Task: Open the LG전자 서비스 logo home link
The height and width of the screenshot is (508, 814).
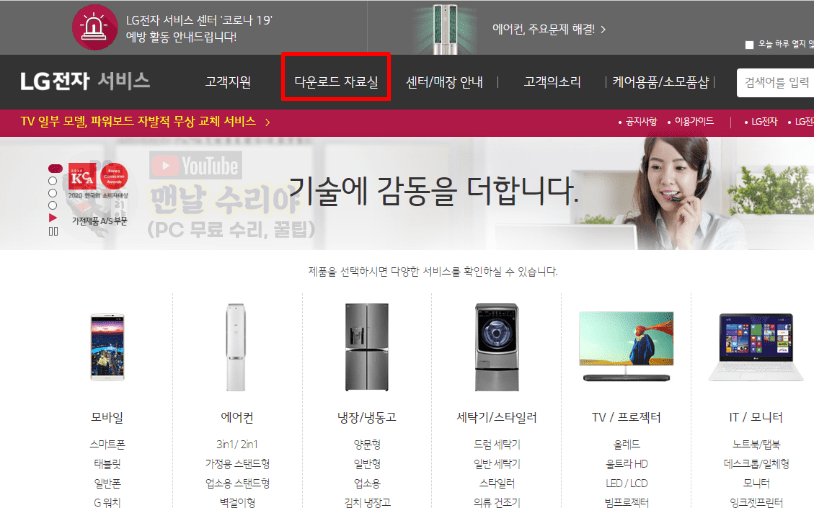Action: pyautogui.click(x=85, y=81)
